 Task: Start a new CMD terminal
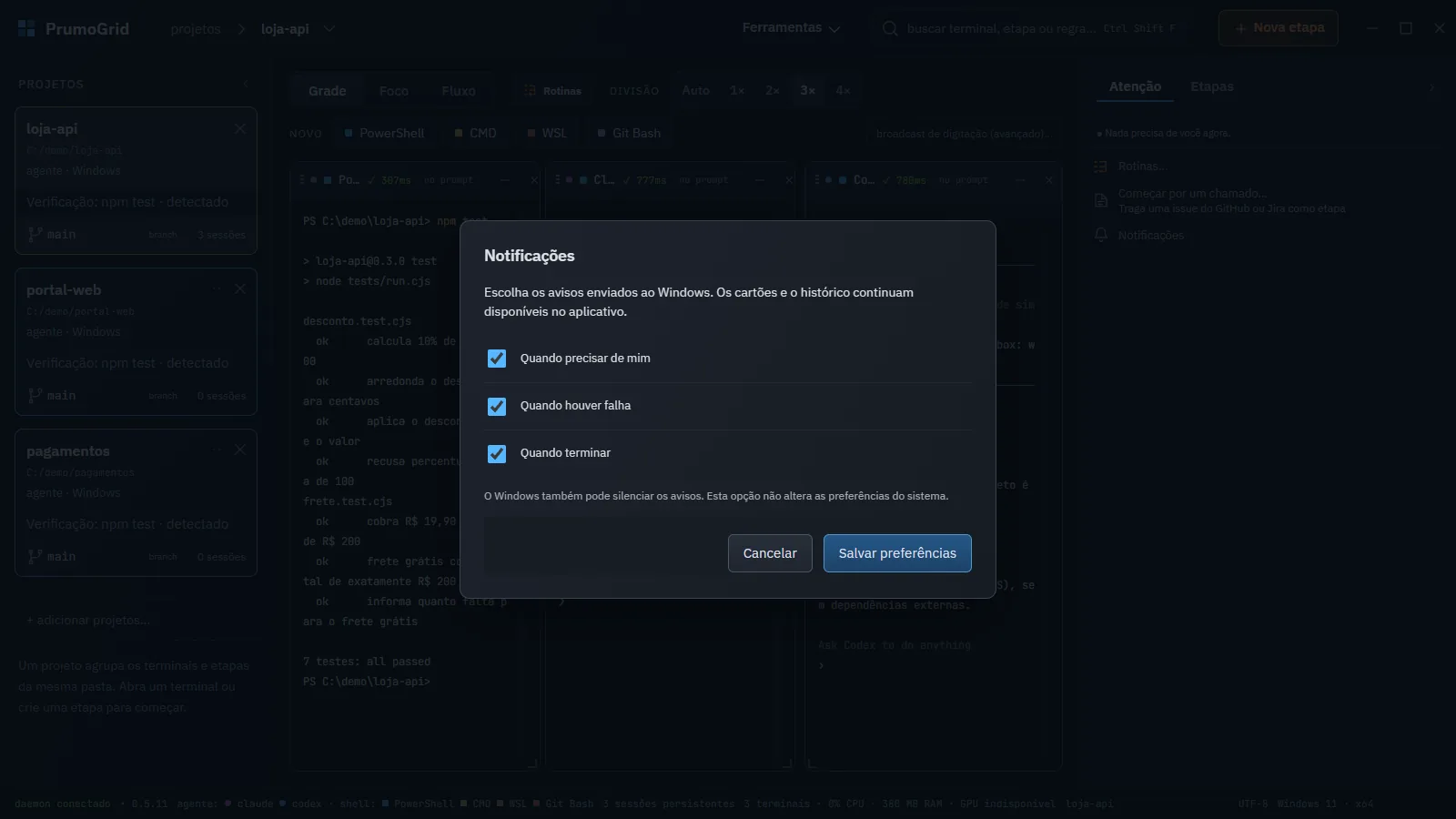pyautogui.click(x=475, y=133)
